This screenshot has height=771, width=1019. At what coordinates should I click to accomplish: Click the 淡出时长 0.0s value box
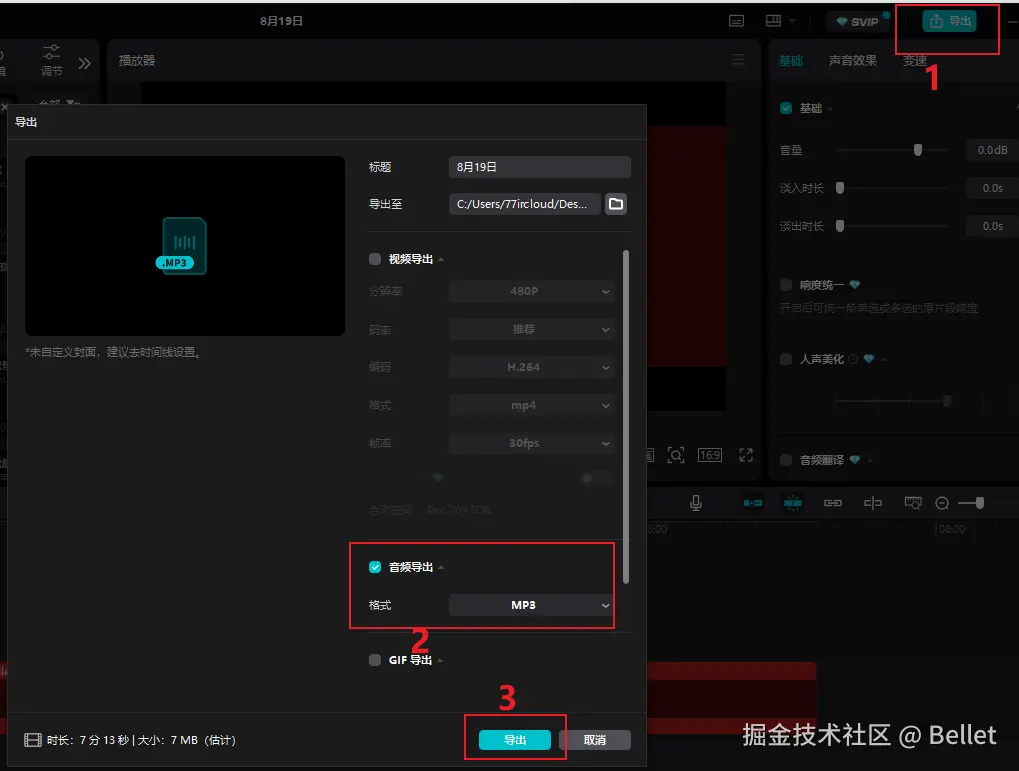[x=992, y=226]
